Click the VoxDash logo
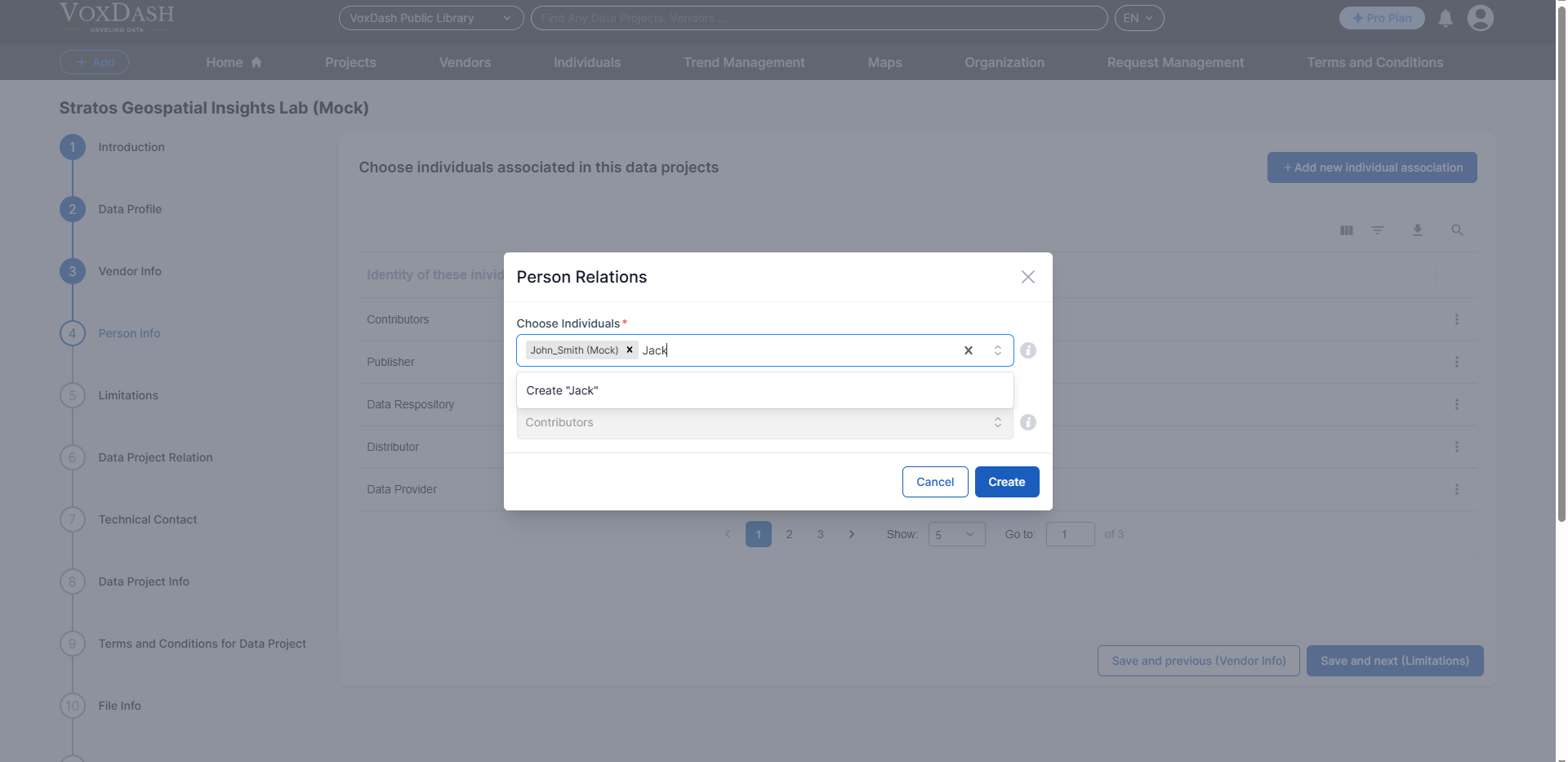The height and width of the screenshot is (762, 1568). [x=117, y=17]
